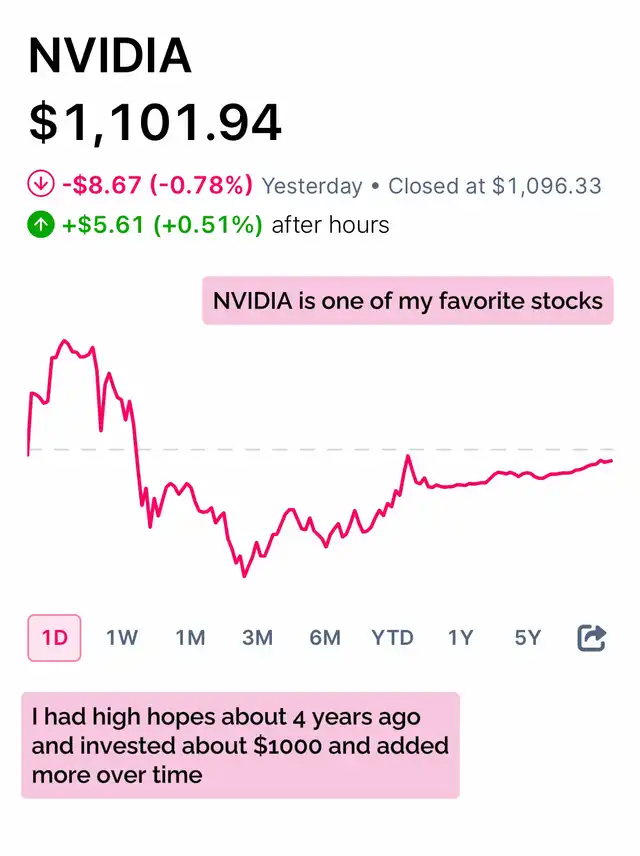Image resolution: width=640 pixels, height=856 pixels.
Task: Click the NVIDIA stock title
Action: click(x=110, y=56)
